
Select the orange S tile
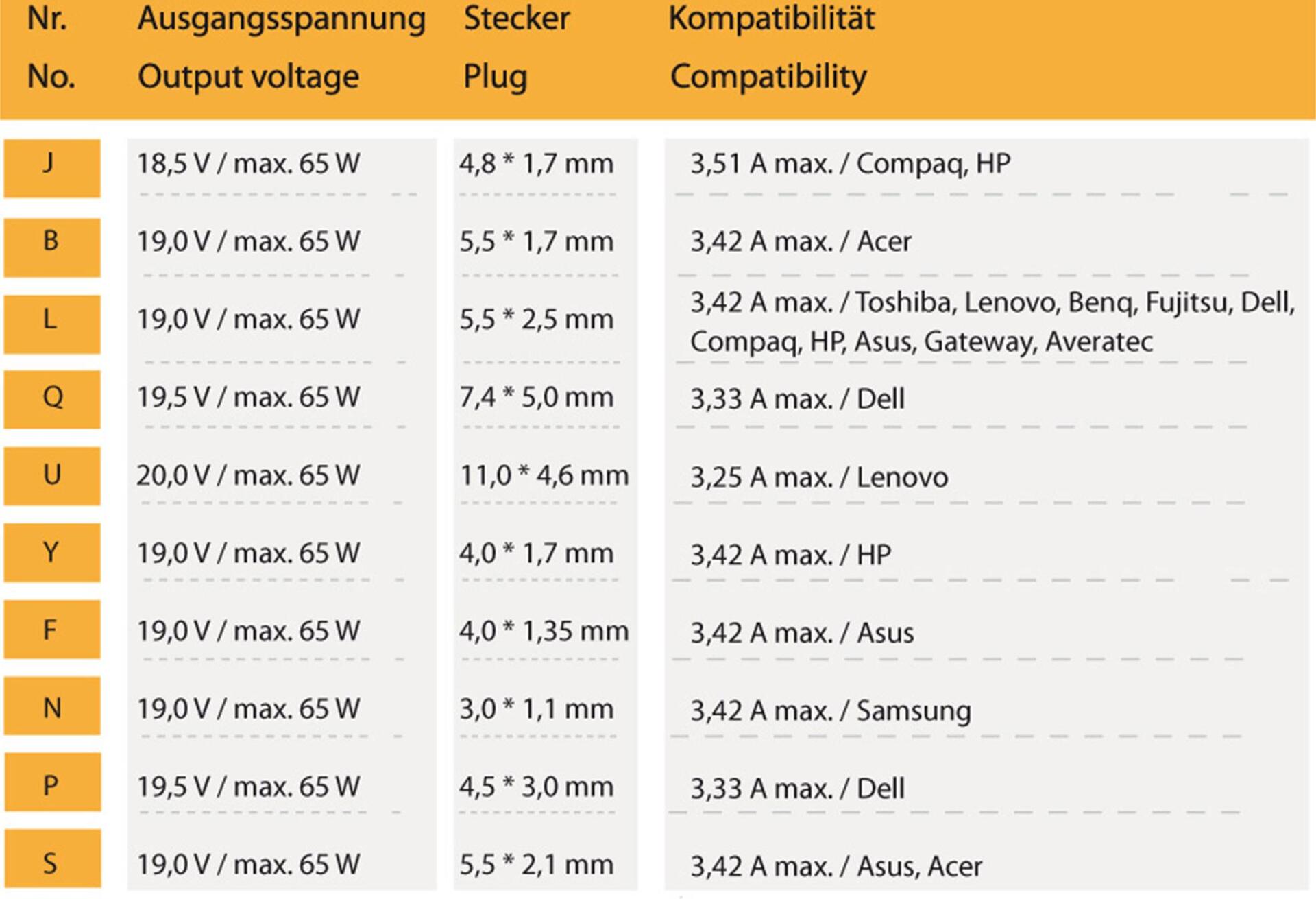tap(52, 859)
